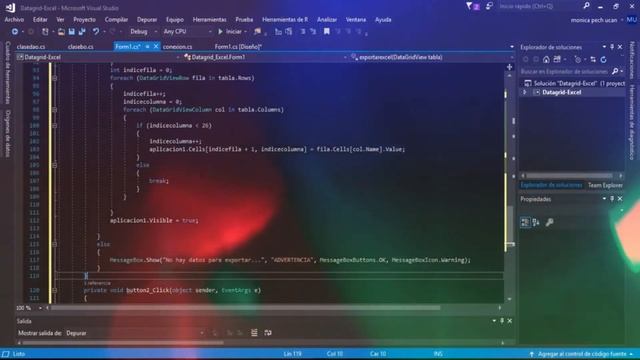The image size is (640, 360).
Task: Collapse the foreach fila outlining block
Action: point(54,78)
